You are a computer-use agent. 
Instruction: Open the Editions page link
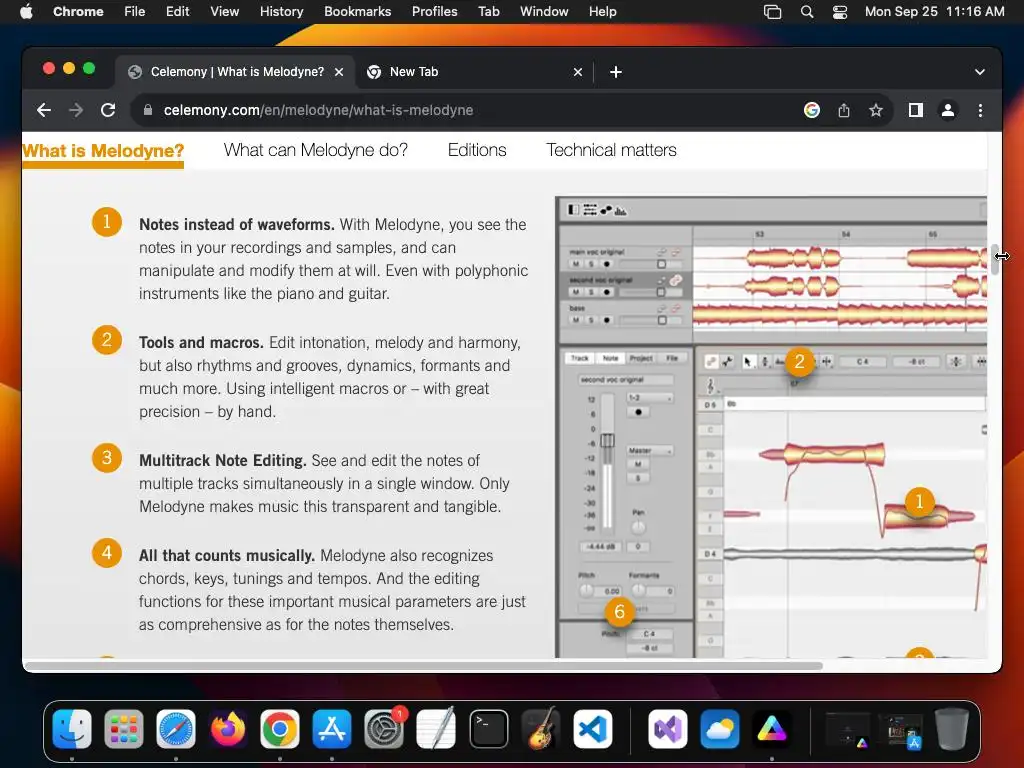click(477, 150)
